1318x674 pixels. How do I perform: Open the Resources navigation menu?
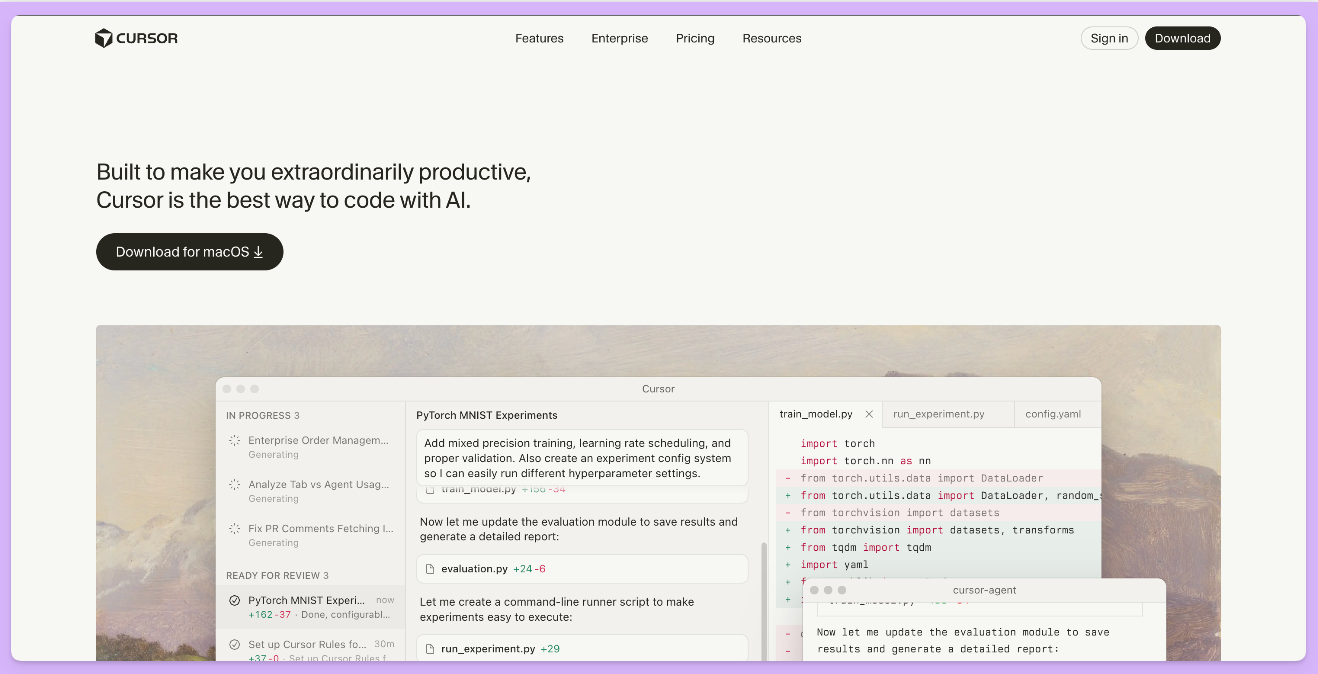coord(771,38)
